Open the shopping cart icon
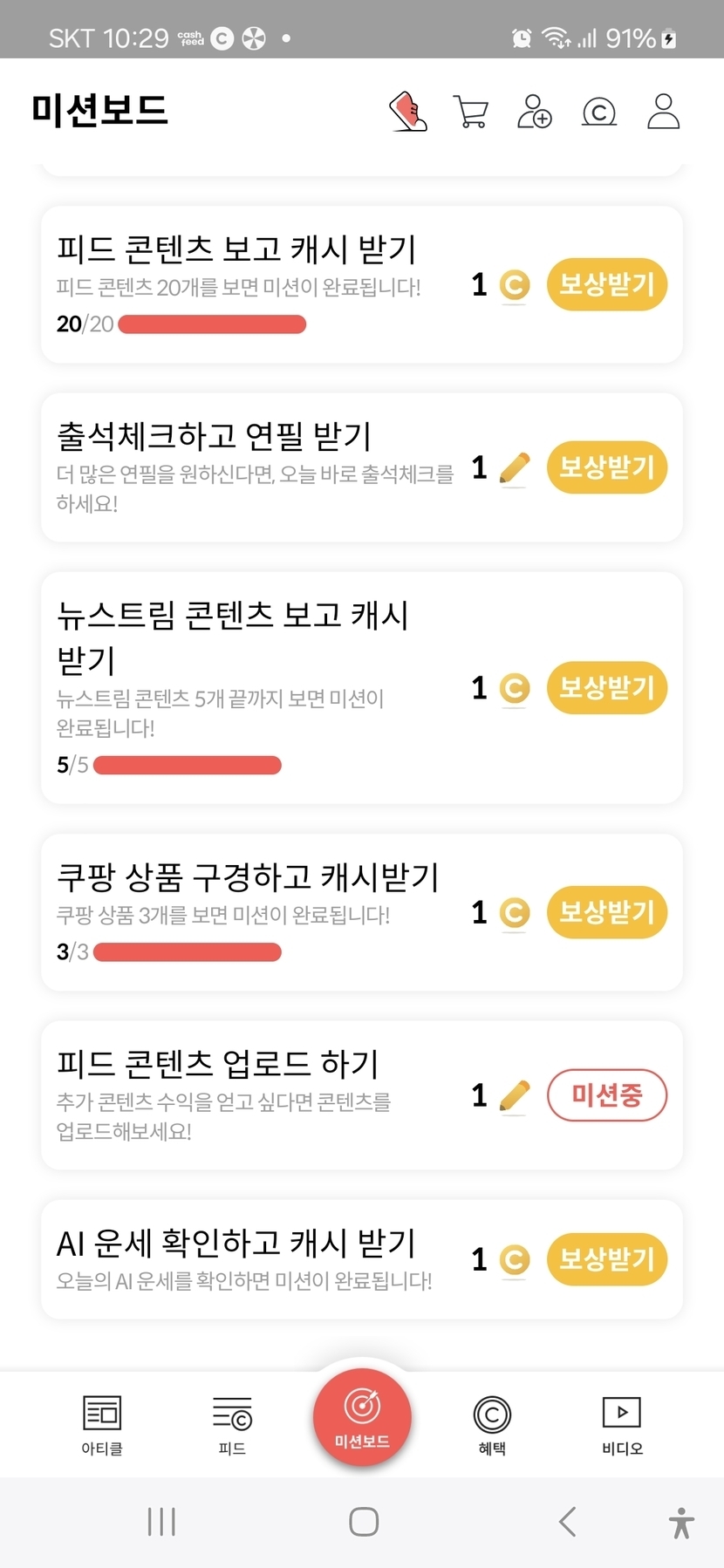Image resolution: width=724 pixels, height=1568 pixels. (x=471, y=112)
